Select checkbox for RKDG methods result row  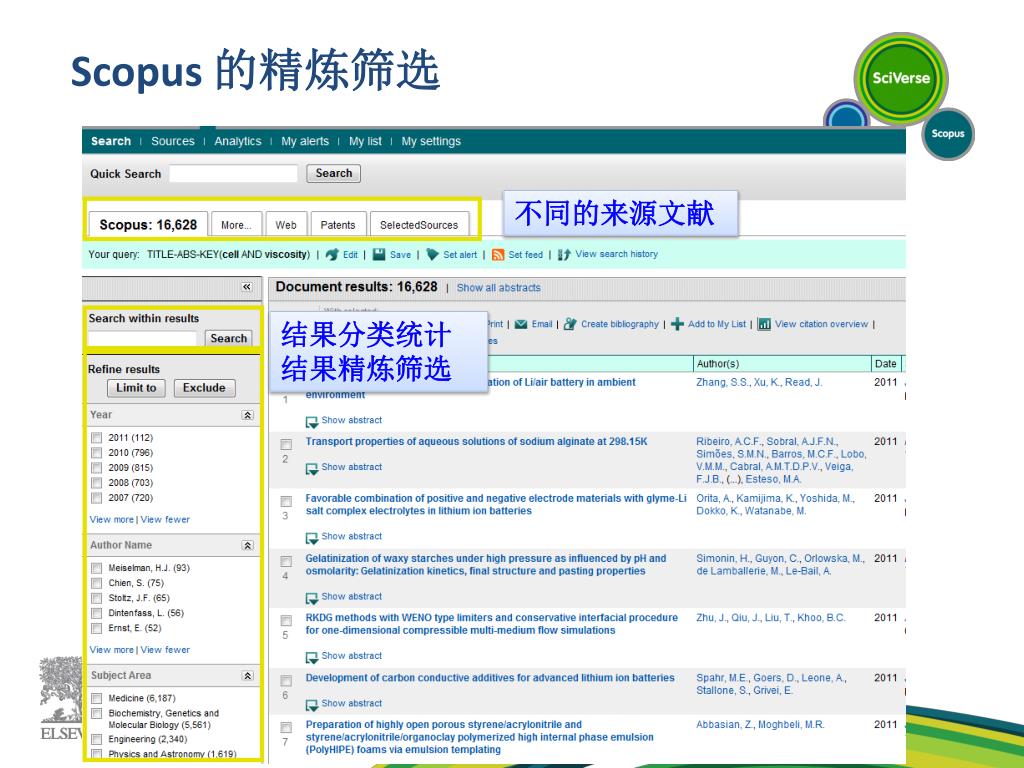(286, 620)
